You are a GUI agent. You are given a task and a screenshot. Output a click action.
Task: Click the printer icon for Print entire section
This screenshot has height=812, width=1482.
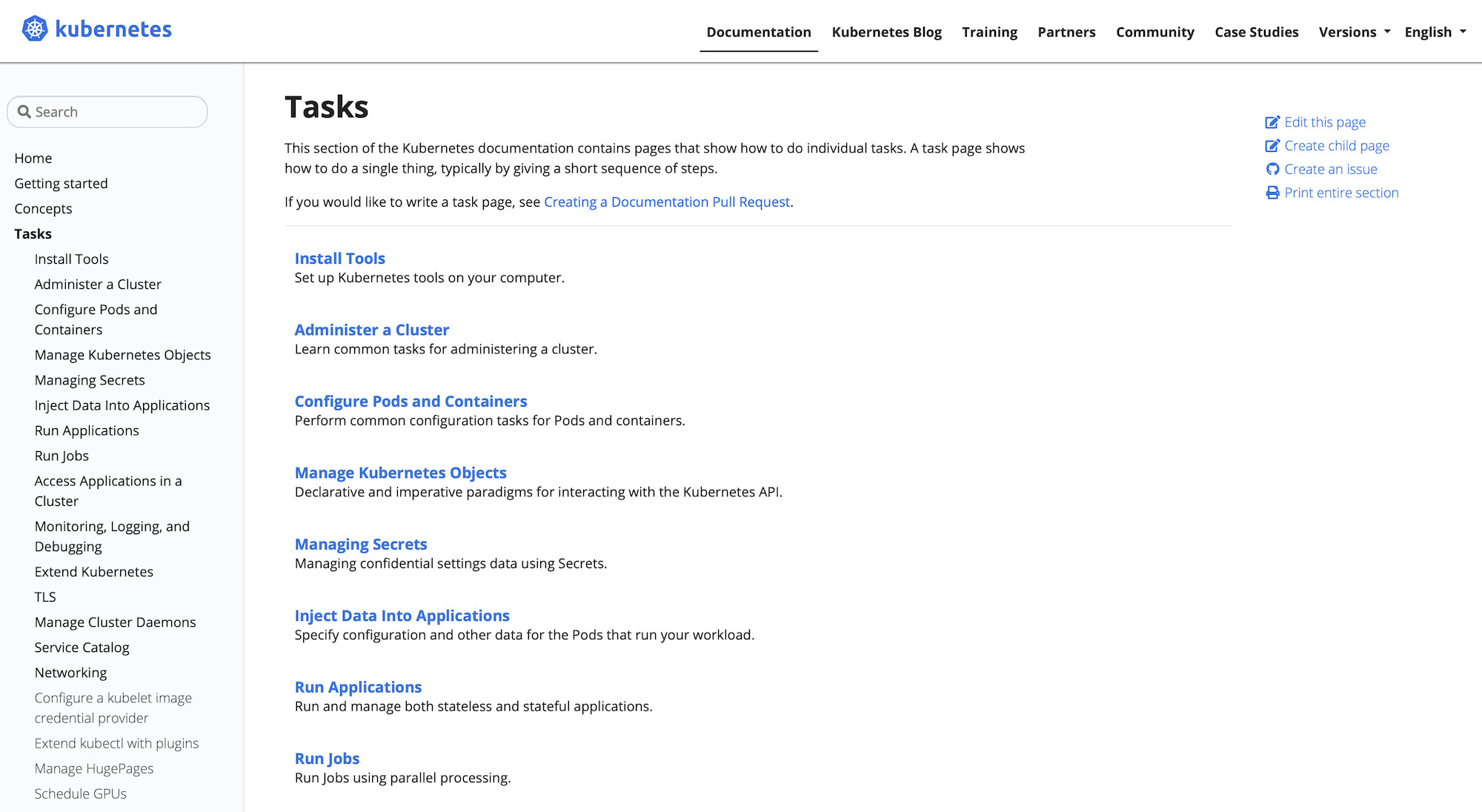(1272, 193)
